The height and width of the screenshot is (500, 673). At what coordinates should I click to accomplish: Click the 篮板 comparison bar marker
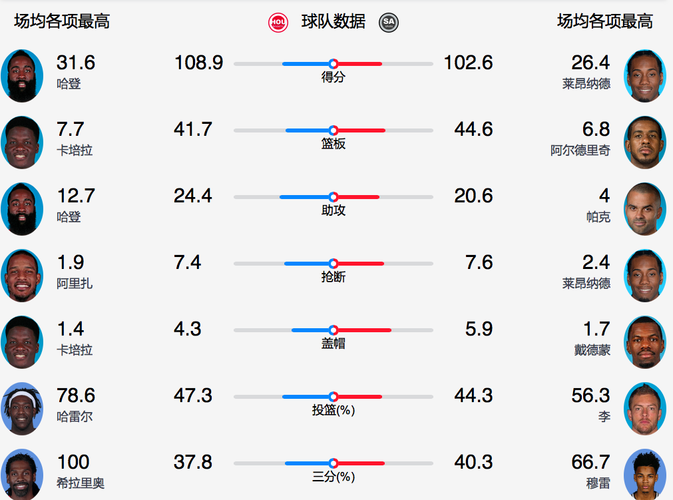[x=333, y=130]
